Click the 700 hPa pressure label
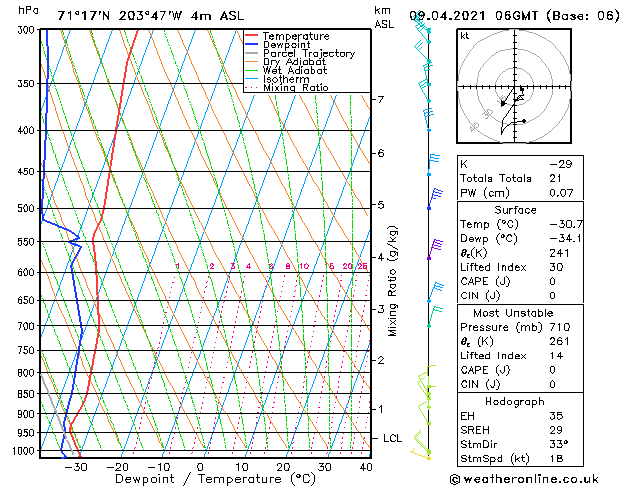Viewport: 629px width, 486px height. click(x=28, y=326)
